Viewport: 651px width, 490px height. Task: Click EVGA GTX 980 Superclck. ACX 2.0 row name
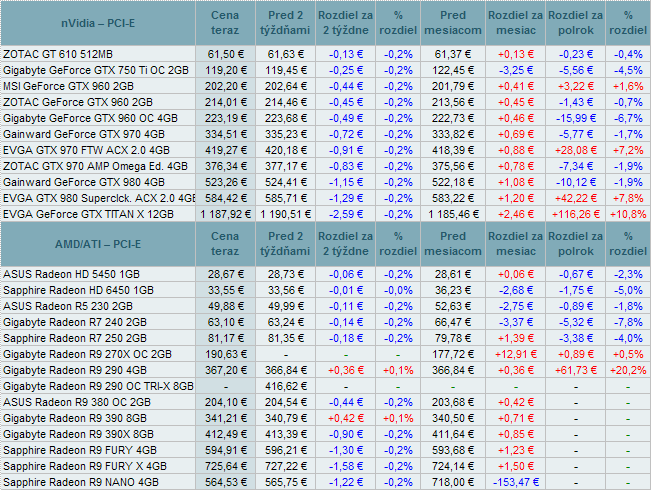99,198
